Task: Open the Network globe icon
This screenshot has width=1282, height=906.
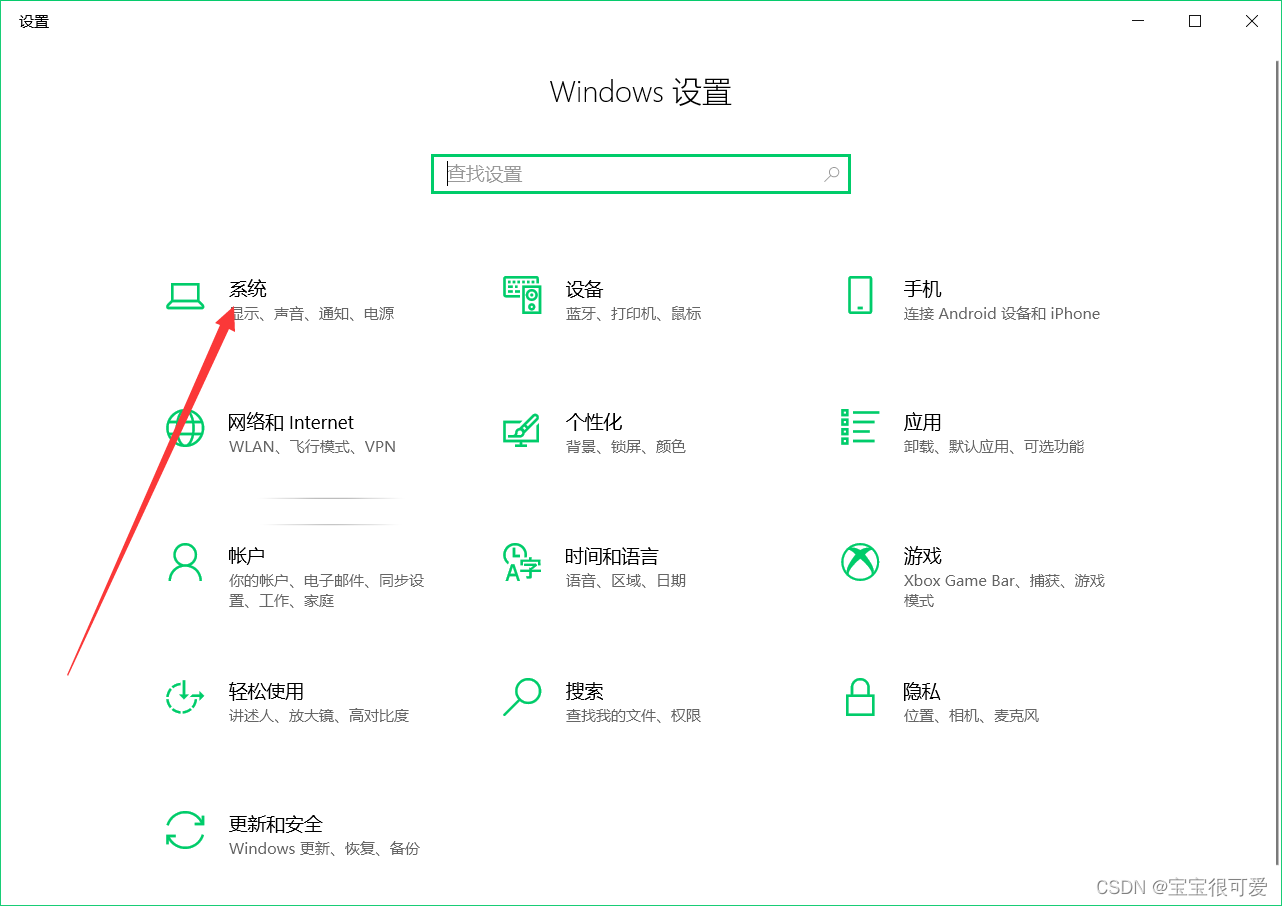Action: pos(185,429)
